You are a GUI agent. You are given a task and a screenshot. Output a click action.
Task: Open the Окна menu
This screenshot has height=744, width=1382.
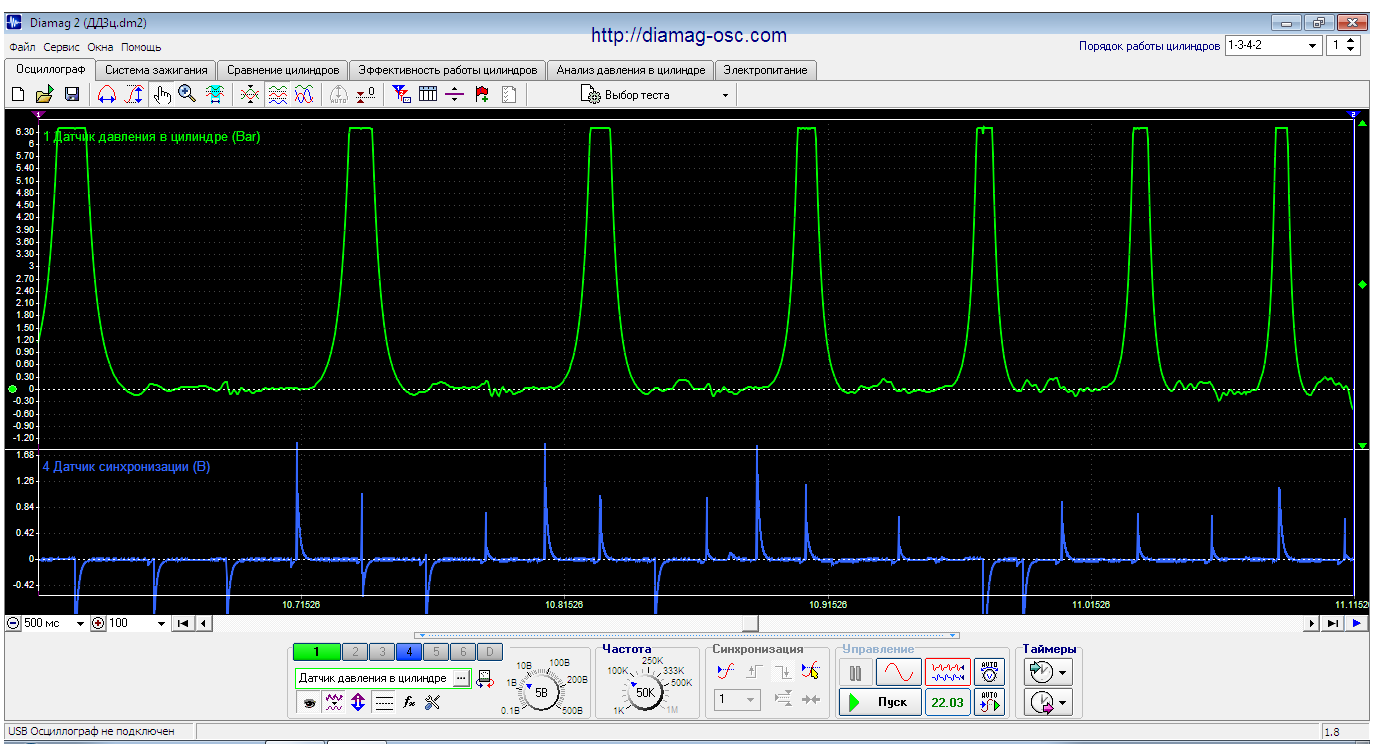point(100,47)
